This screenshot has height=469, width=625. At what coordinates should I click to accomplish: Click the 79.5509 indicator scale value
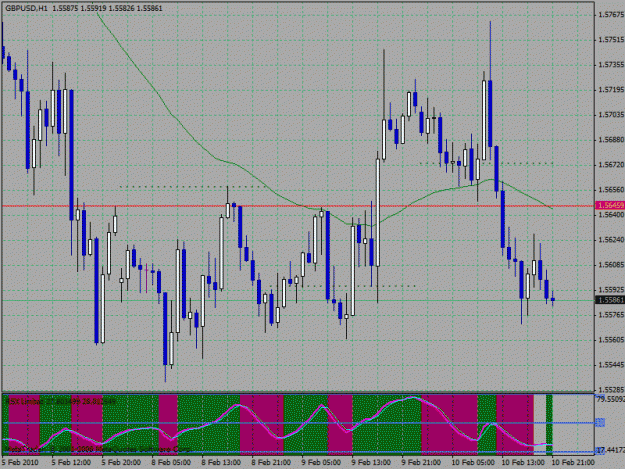(x=610, y=398)
